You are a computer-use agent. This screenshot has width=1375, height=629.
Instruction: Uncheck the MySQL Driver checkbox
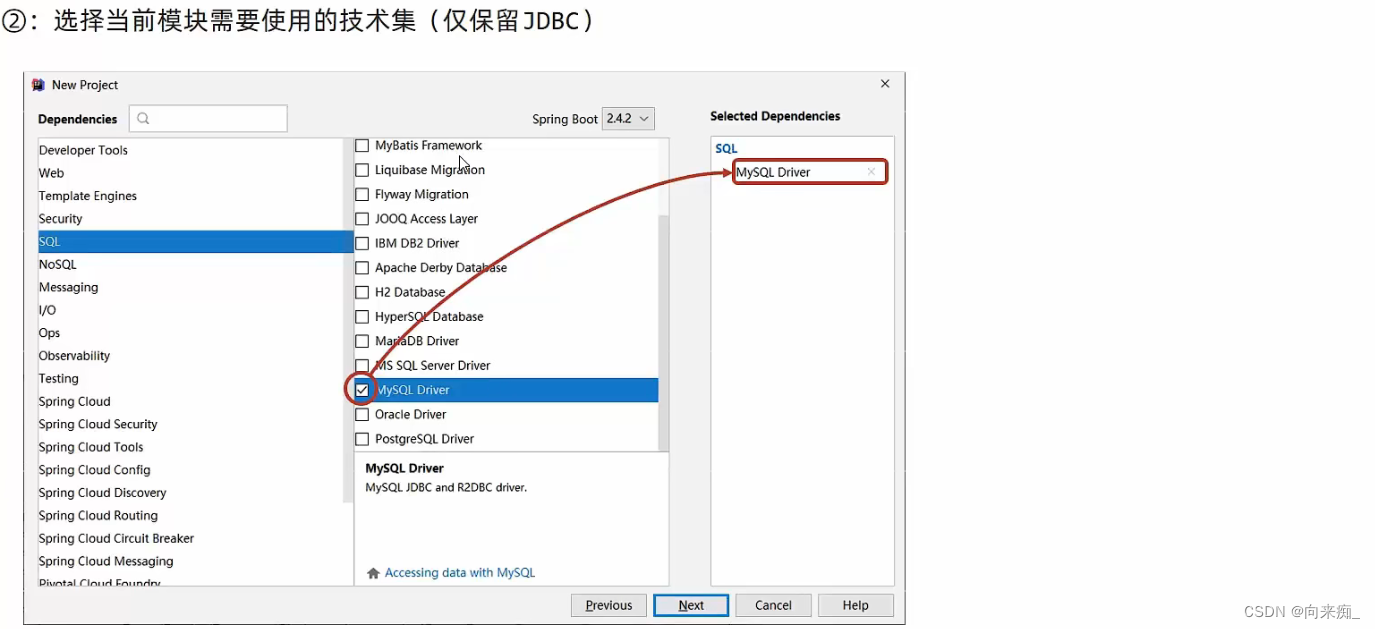(362, 389)
